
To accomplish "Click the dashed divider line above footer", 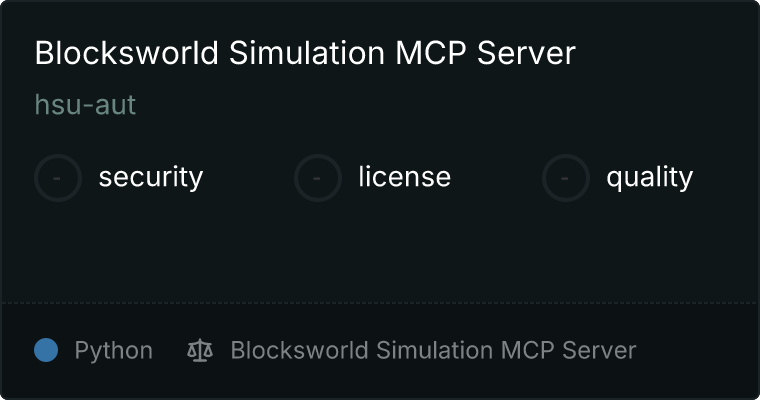I will [380, 303].
